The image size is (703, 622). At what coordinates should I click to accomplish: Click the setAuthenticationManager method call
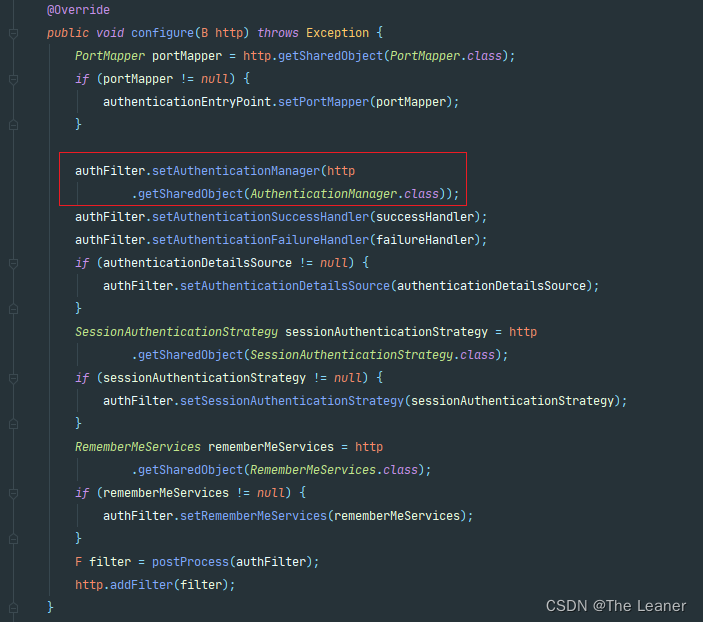236,171
